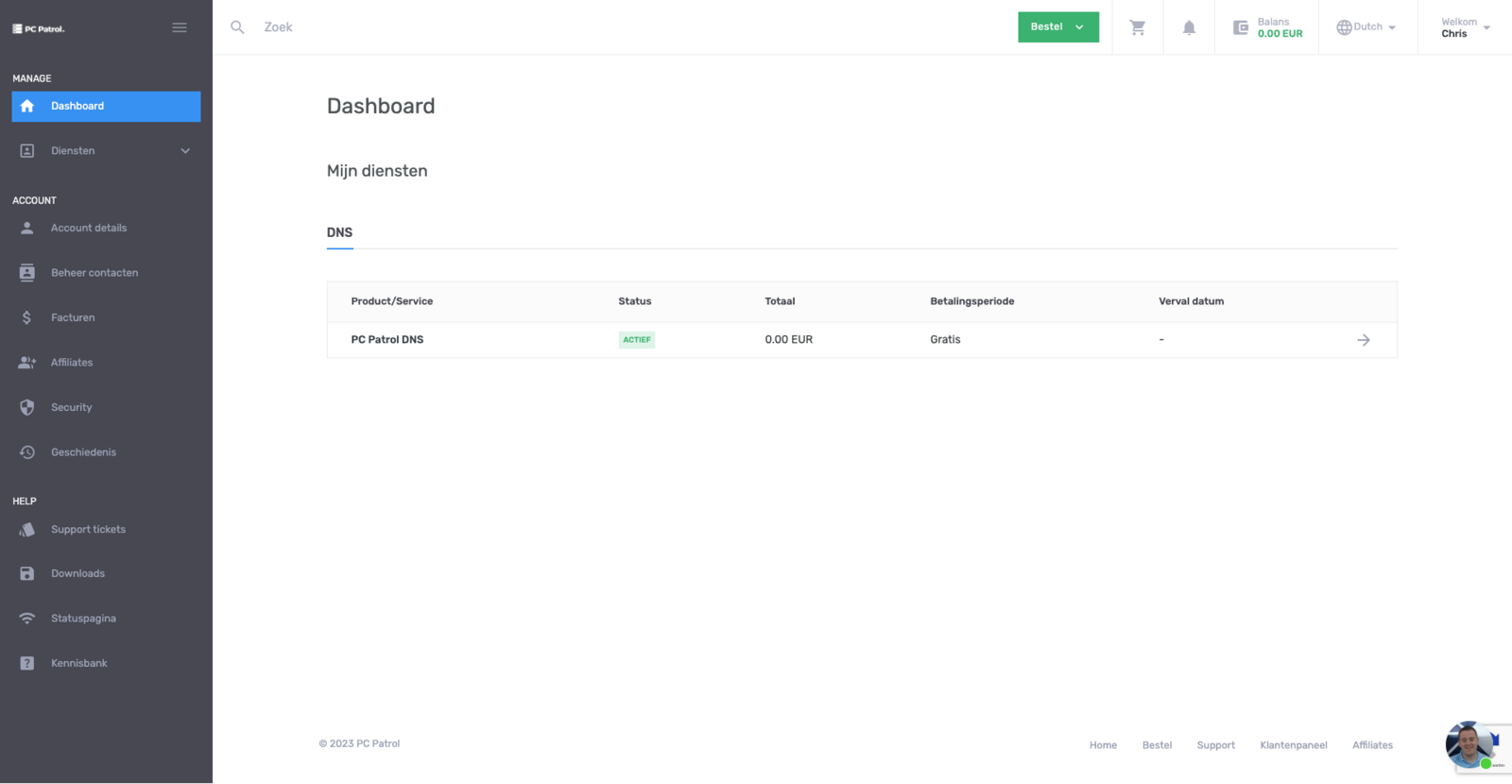
Task: Open Support tickets in sidebar
Action: [x=88, y=530]
